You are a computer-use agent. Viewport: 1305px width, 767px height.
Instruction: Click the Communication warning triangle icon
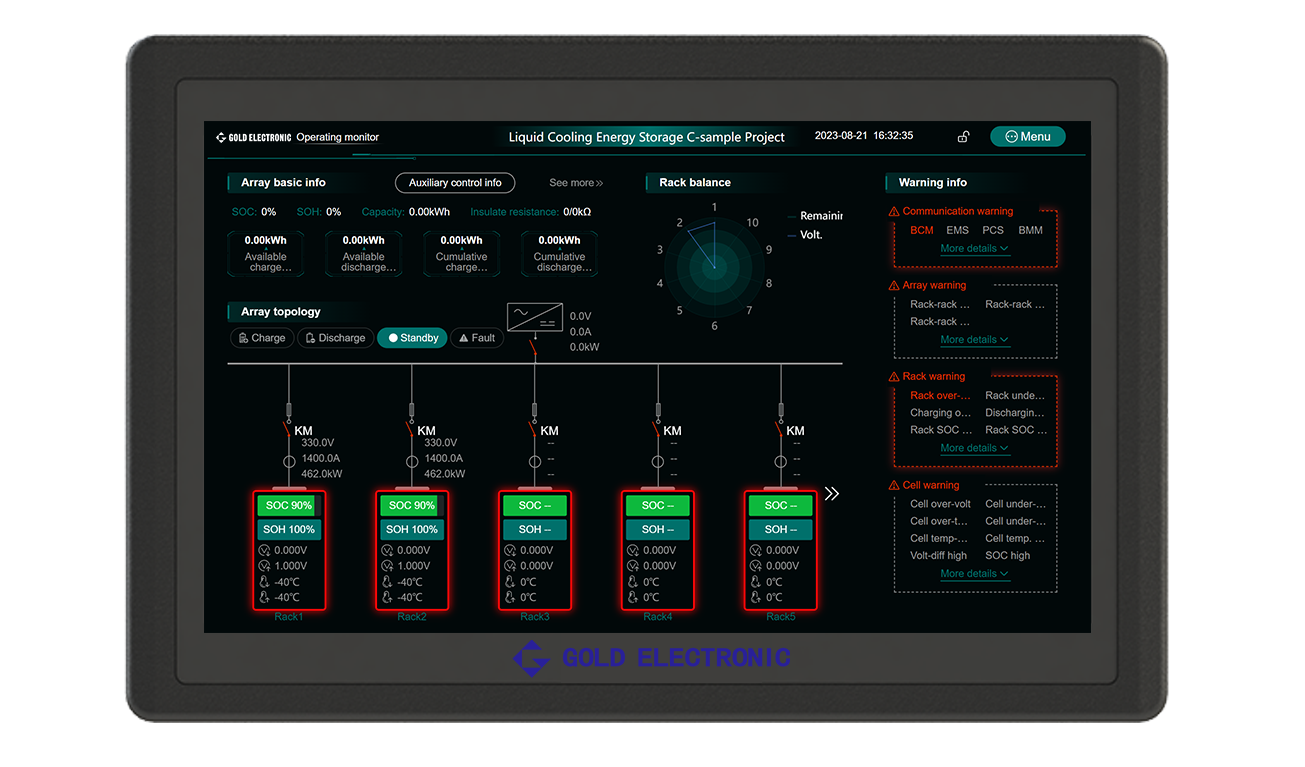click(x=894, y=212)
